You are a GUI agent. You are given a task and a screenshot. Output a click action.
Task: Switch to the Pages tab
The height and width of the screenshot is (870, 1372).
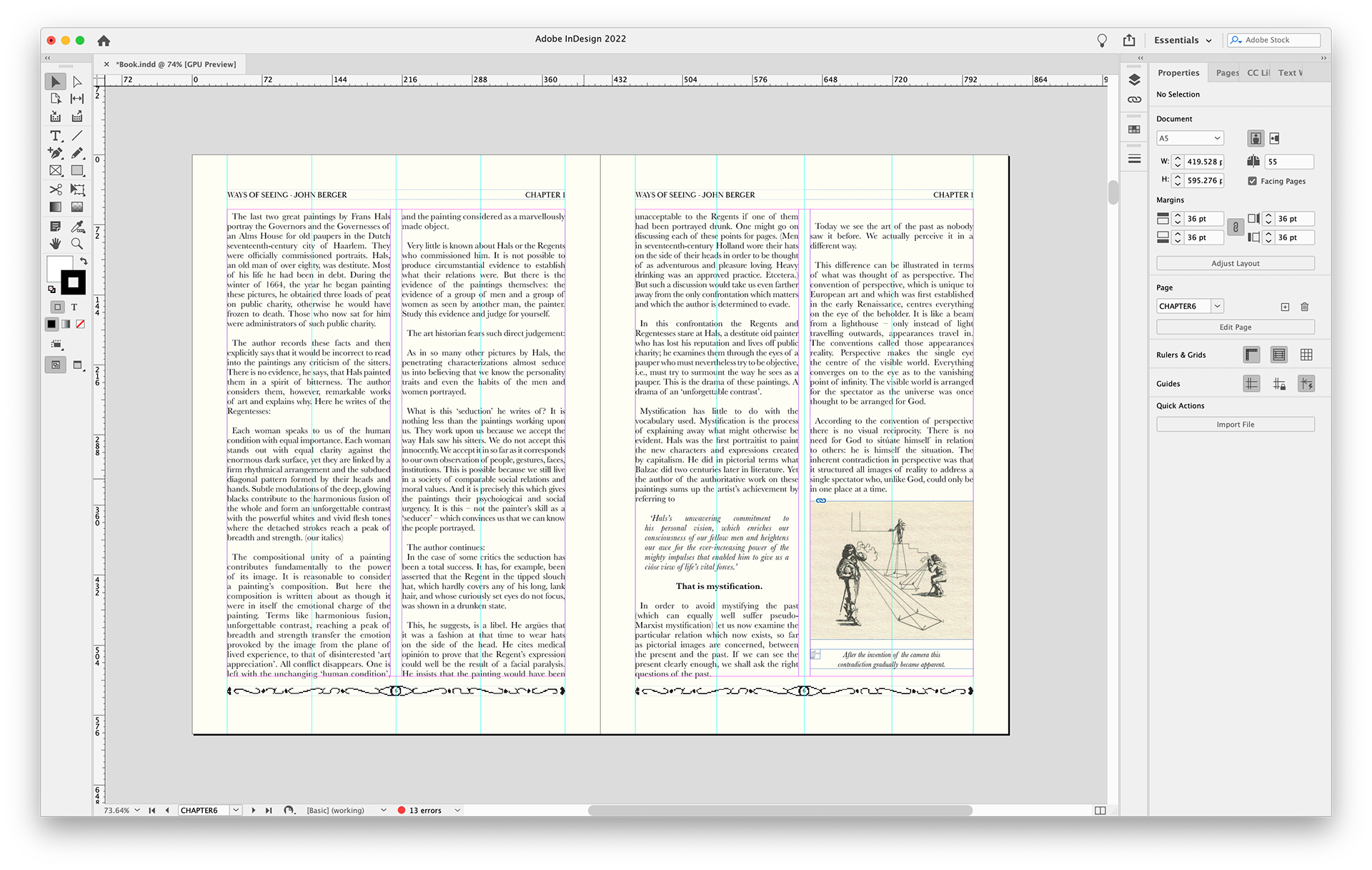tap(1226, 72)
